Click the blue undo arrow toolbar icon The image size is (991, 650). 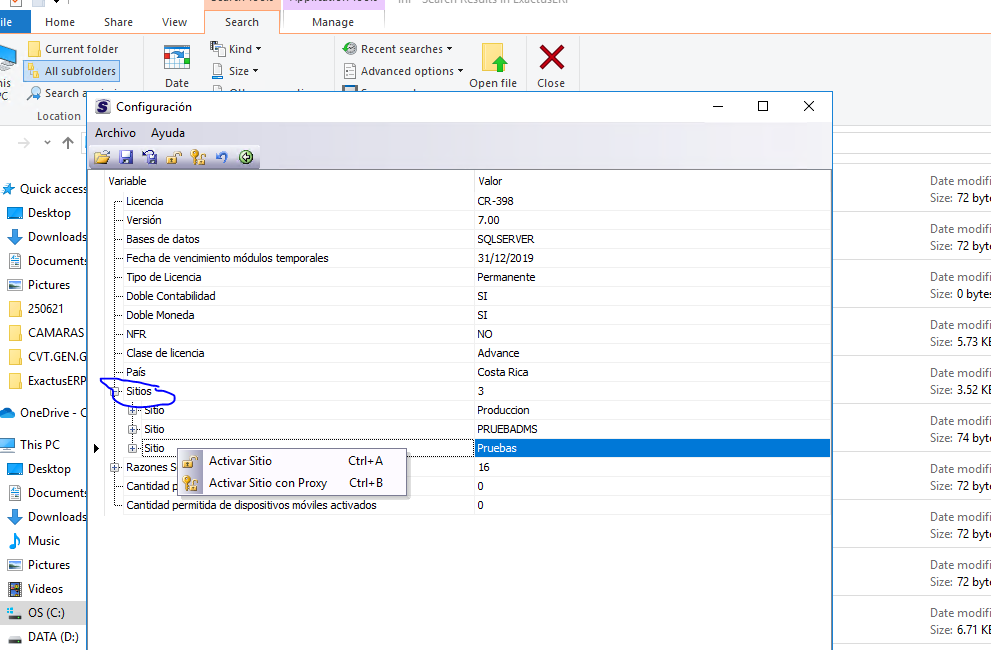point(222,157)
